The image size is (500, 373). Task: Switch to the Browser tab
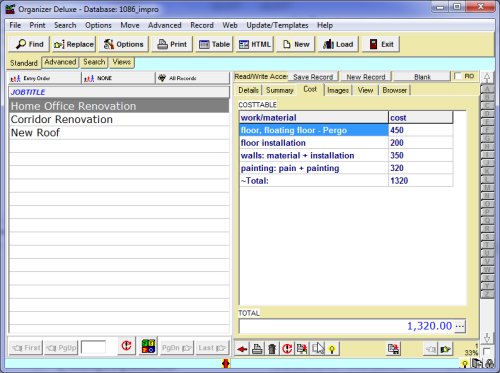coord(394,90)
